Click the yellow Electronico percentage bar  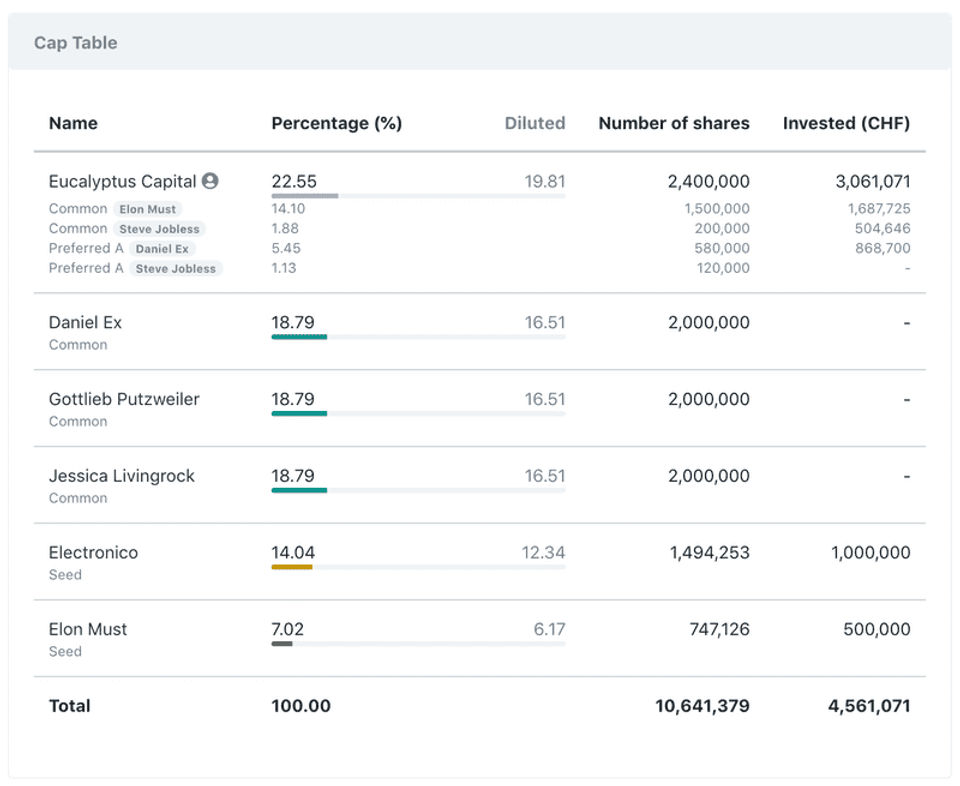[292, 567]
